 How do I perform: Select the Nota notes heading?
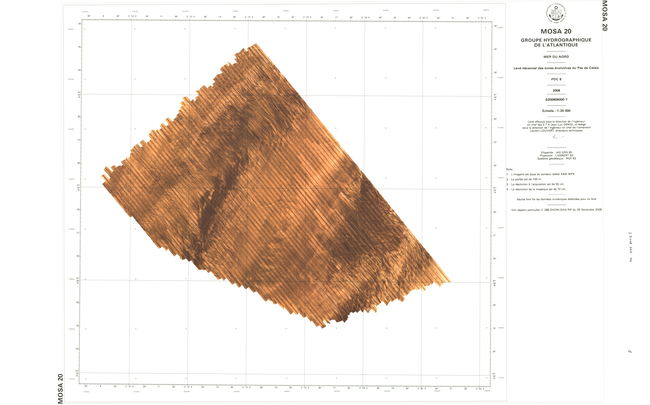click(x=510, y=168)
